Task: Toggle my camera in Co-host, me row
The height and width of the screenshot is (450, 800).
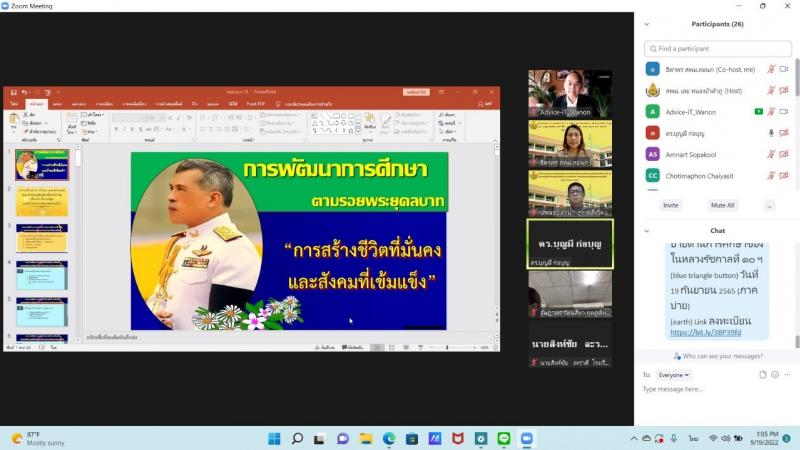Action: pyautogui.click(x=784, y=69)
